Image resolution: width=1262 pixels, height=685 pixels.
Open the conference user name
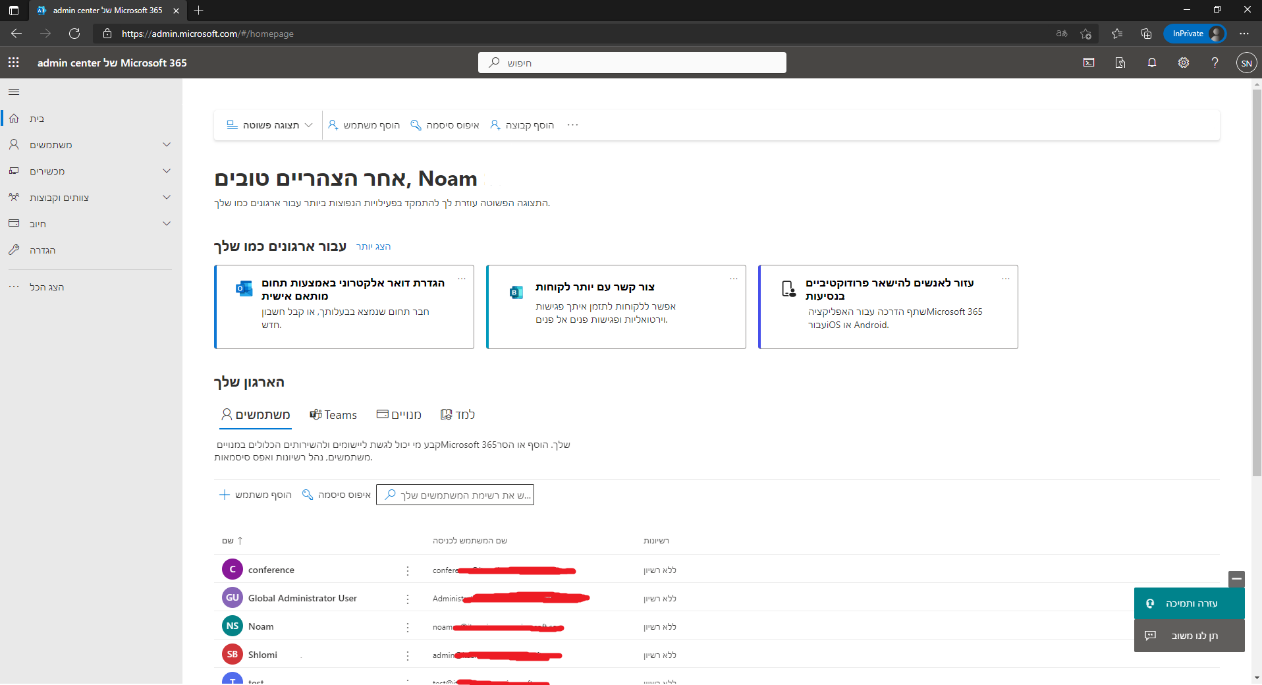[271, 570]
